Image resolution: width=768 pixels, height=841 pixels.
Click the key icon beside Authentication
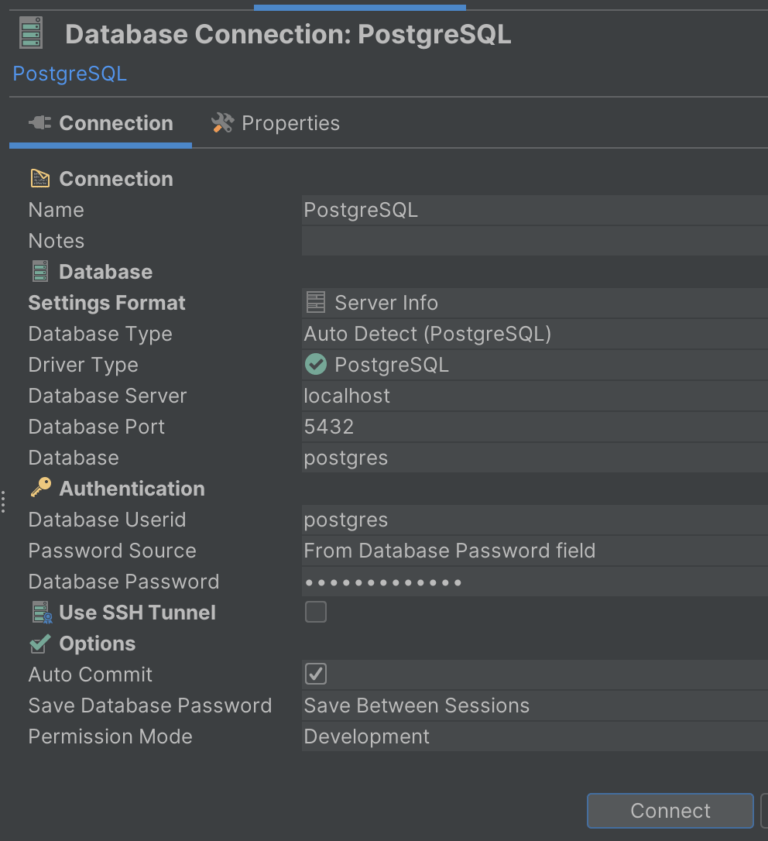[40, 488]
